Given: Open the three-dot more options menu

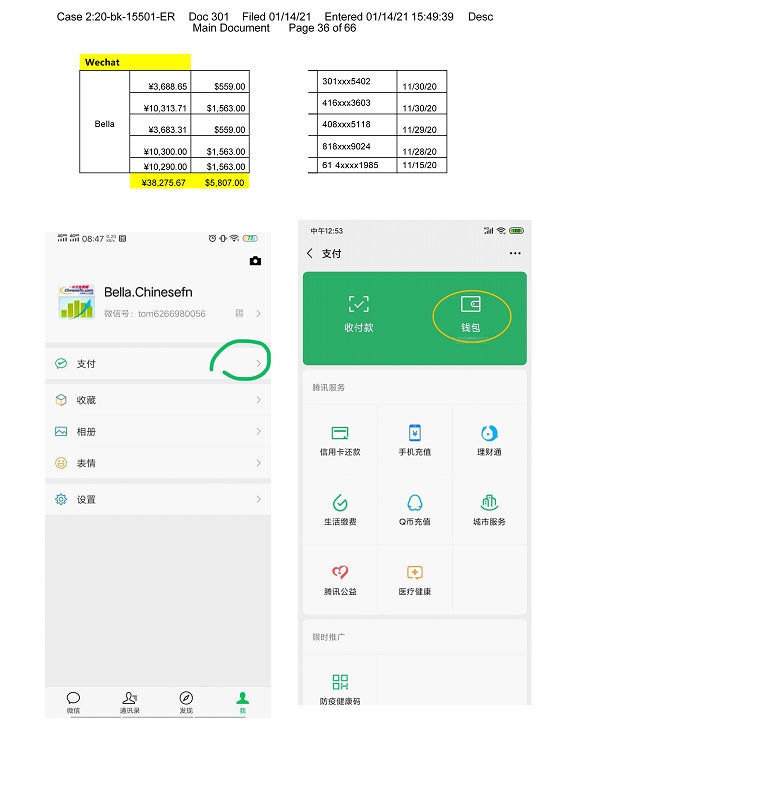Looking at the screenshot, I should (515, 253).
